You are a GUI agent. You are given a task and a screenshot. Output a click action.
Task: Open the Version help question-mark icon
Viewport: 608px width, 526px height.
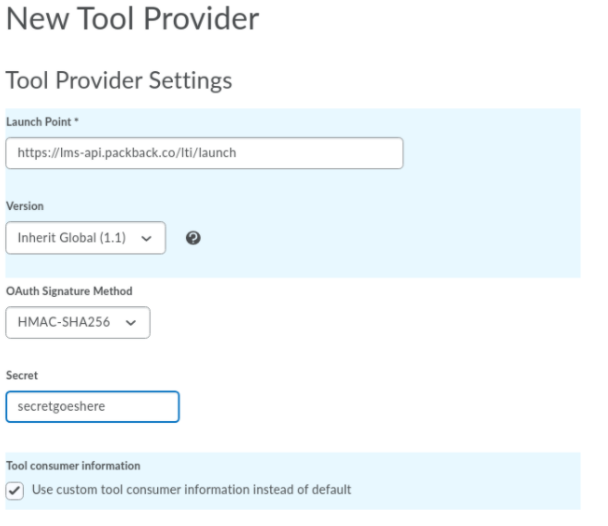click(193, 238)
